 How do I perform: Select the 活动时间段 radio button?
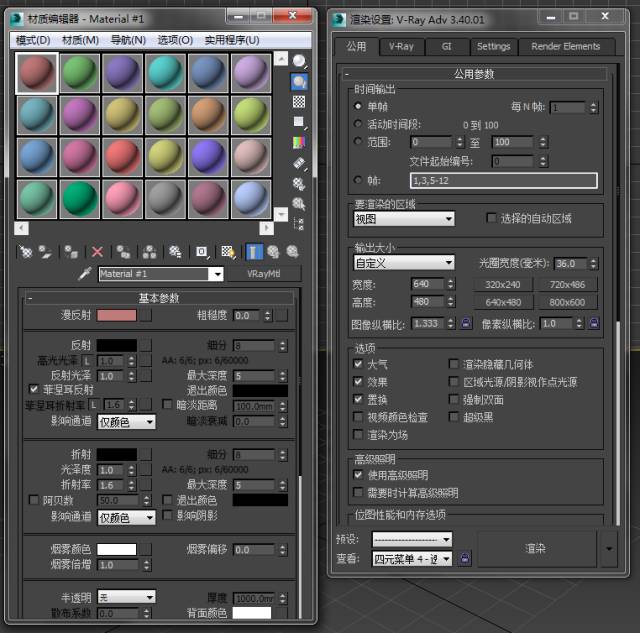359,124
